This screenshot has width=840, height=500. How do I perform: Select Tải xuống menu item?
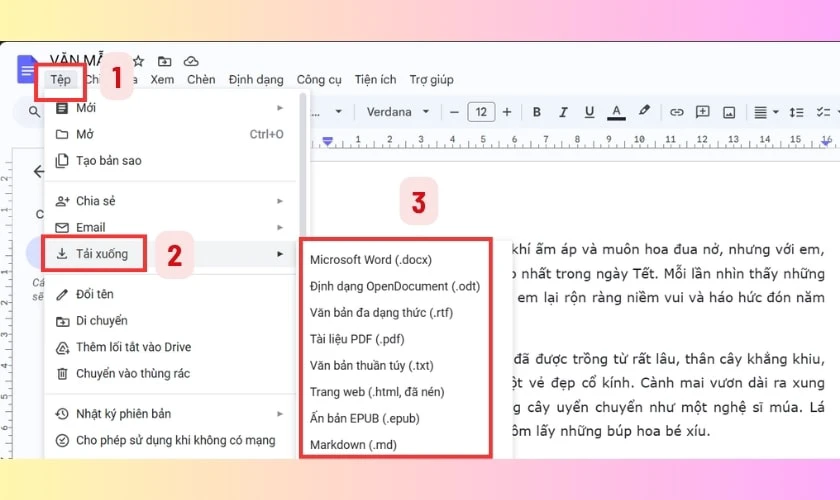pyautogui.click(x=170, y=253)
